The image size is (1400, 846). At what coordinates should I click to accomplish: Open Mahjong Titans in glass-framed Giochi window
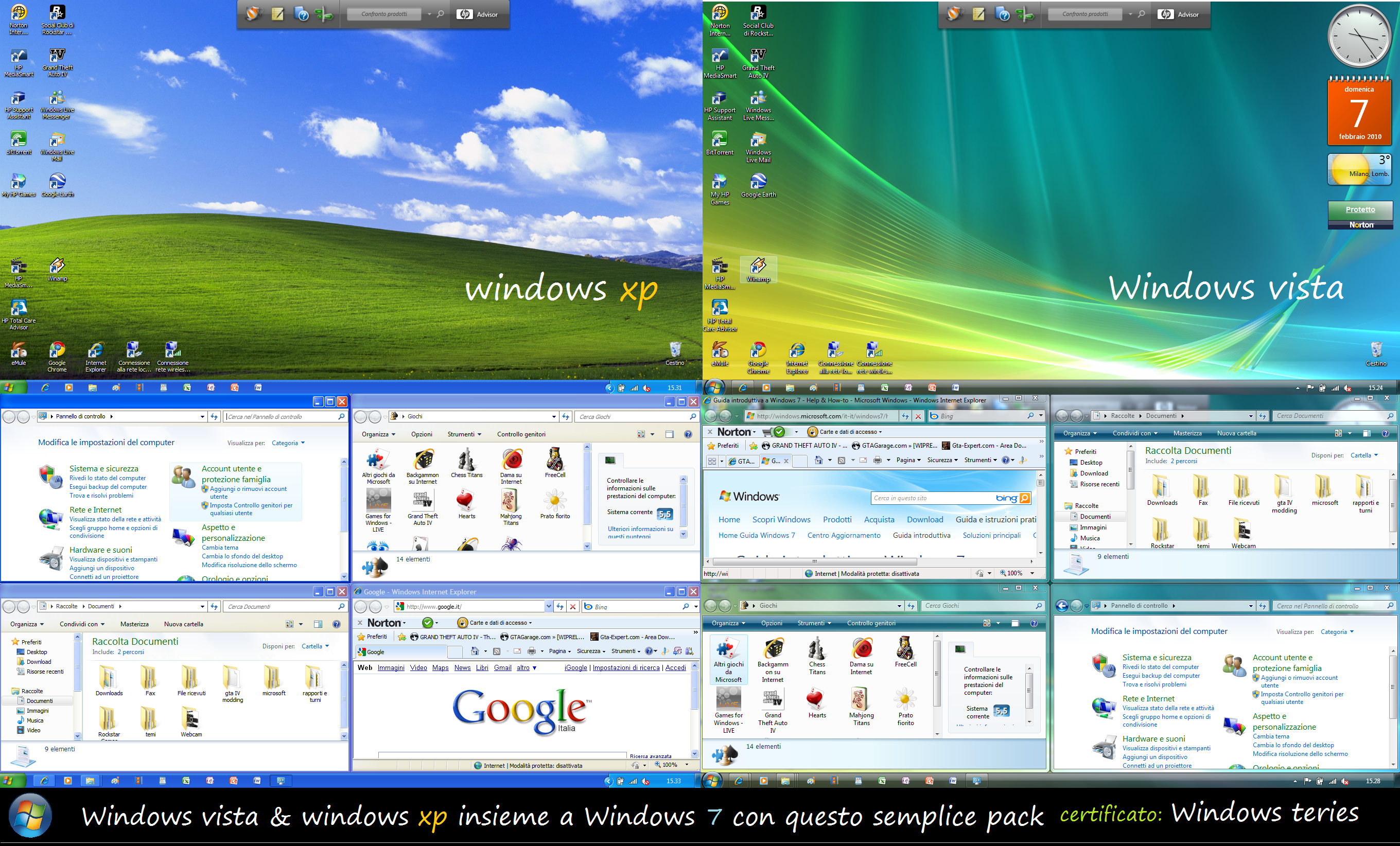[861, 706]
